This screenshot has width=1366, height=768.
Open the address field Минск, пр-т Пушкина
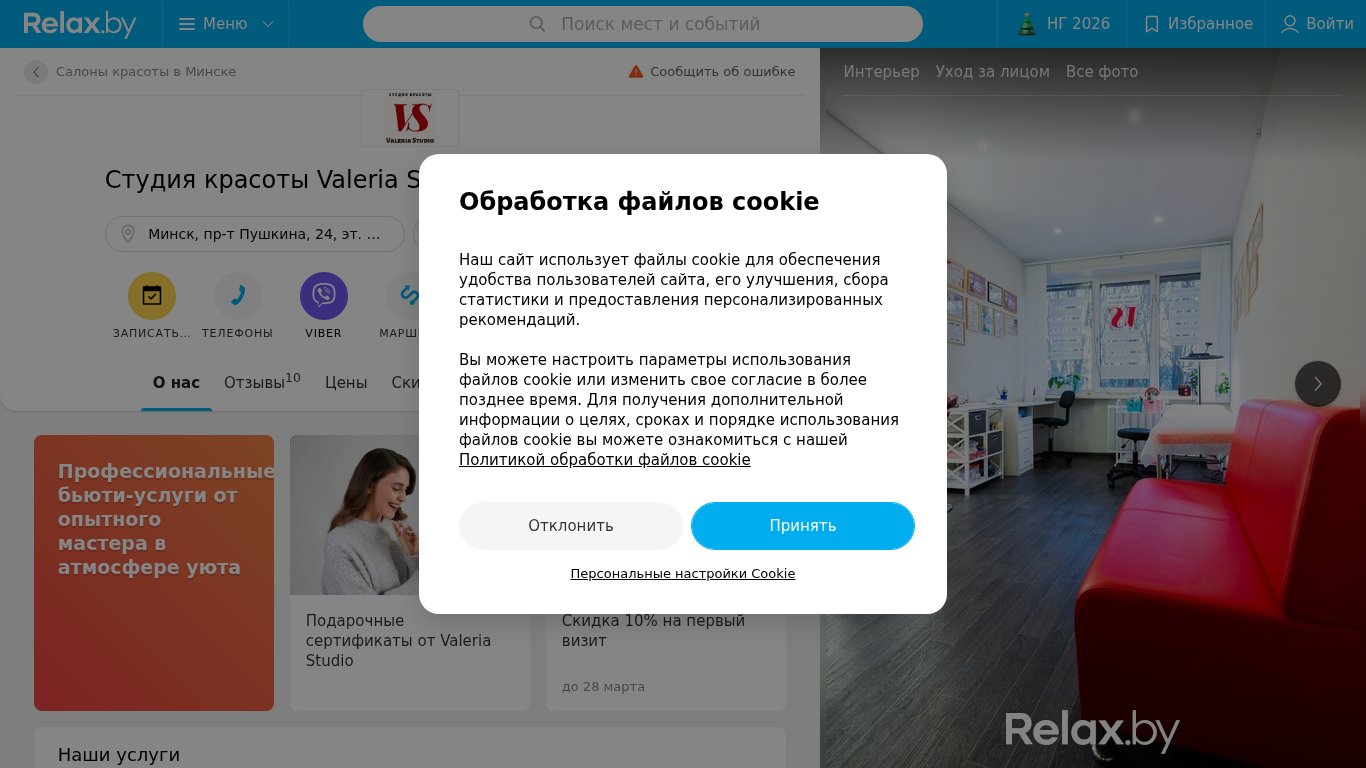pyautogui.click(x=255, y=234)
